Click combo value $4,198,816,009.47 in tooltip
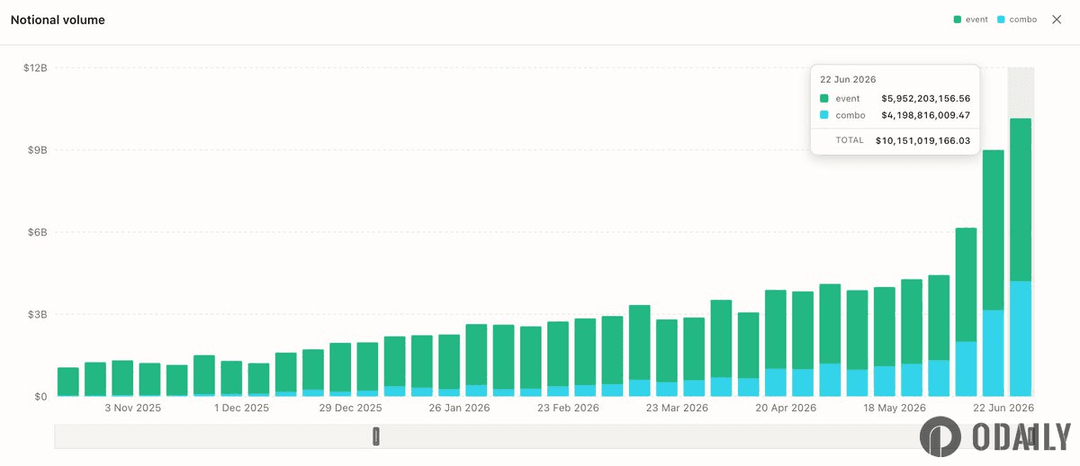The width and height of the screenshot is (1080, 466). click(926, 115)
